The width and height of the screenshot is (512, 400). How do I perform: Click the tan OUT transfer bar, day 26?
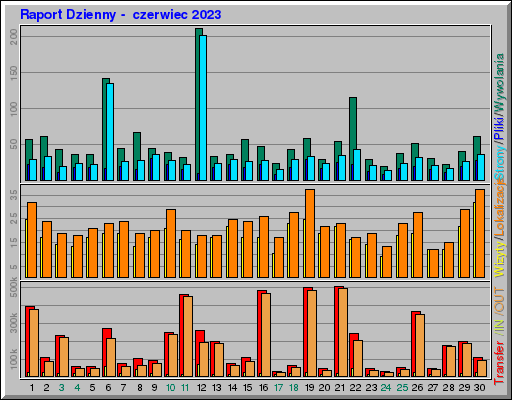pos(420,346)
